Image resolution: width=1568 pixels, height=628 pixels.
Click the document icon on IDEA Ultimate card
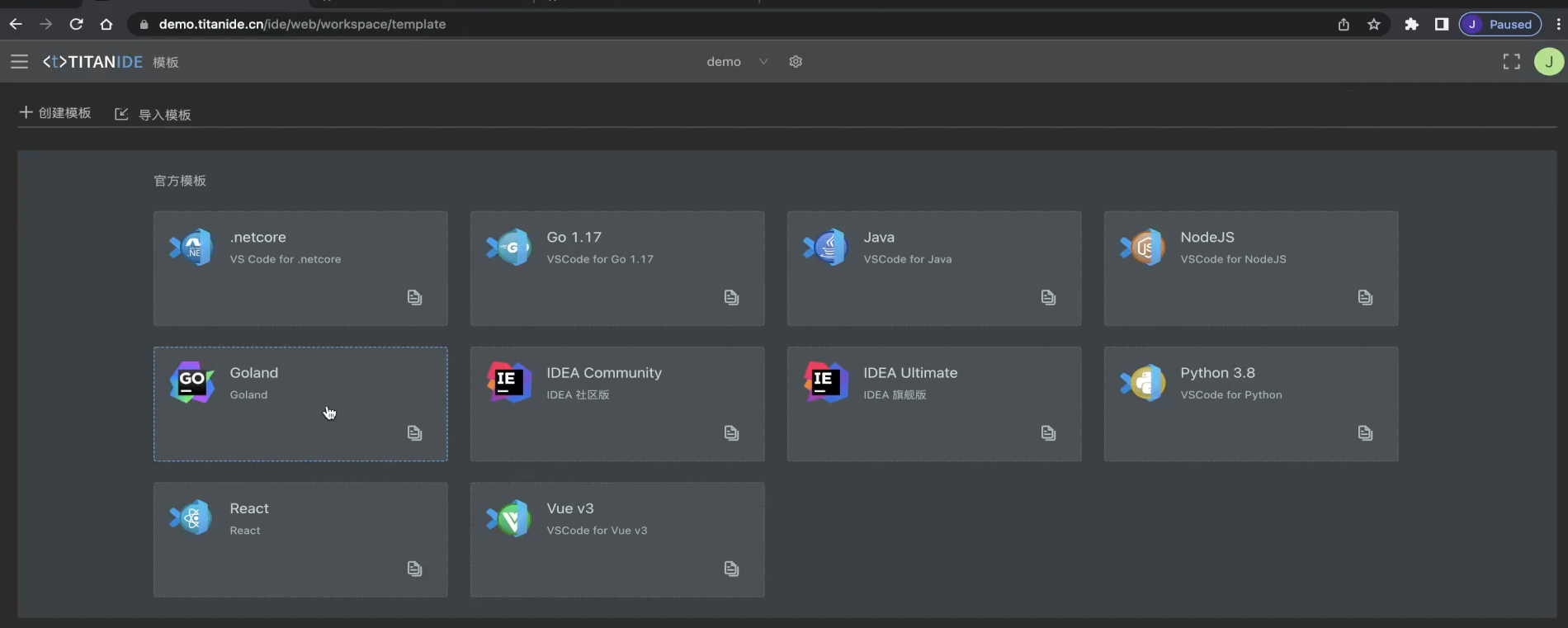pos(1048,433)
